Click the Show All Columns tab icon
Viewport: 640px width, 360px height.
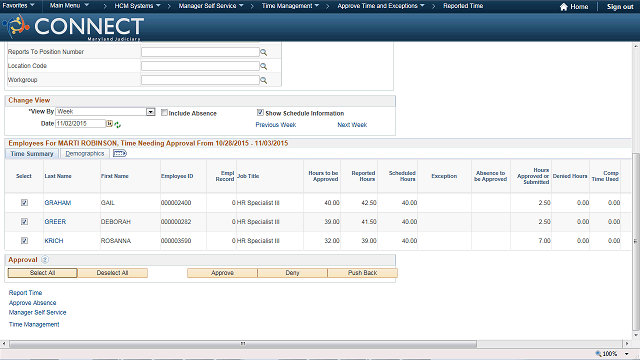point(120,153)
